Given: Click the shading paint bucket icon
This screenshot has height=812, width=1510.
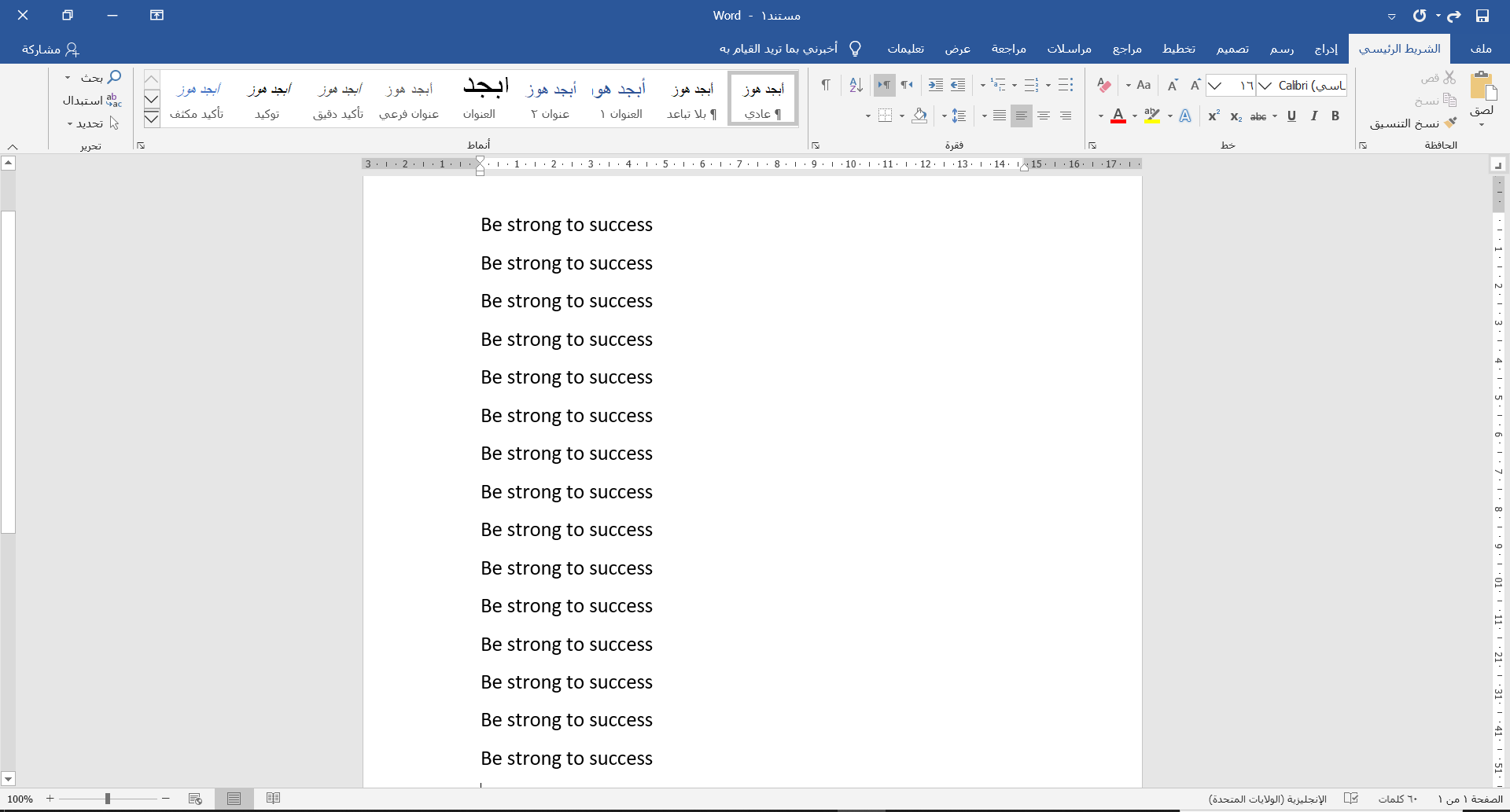Looking at the screenshot, I should 919,116.
